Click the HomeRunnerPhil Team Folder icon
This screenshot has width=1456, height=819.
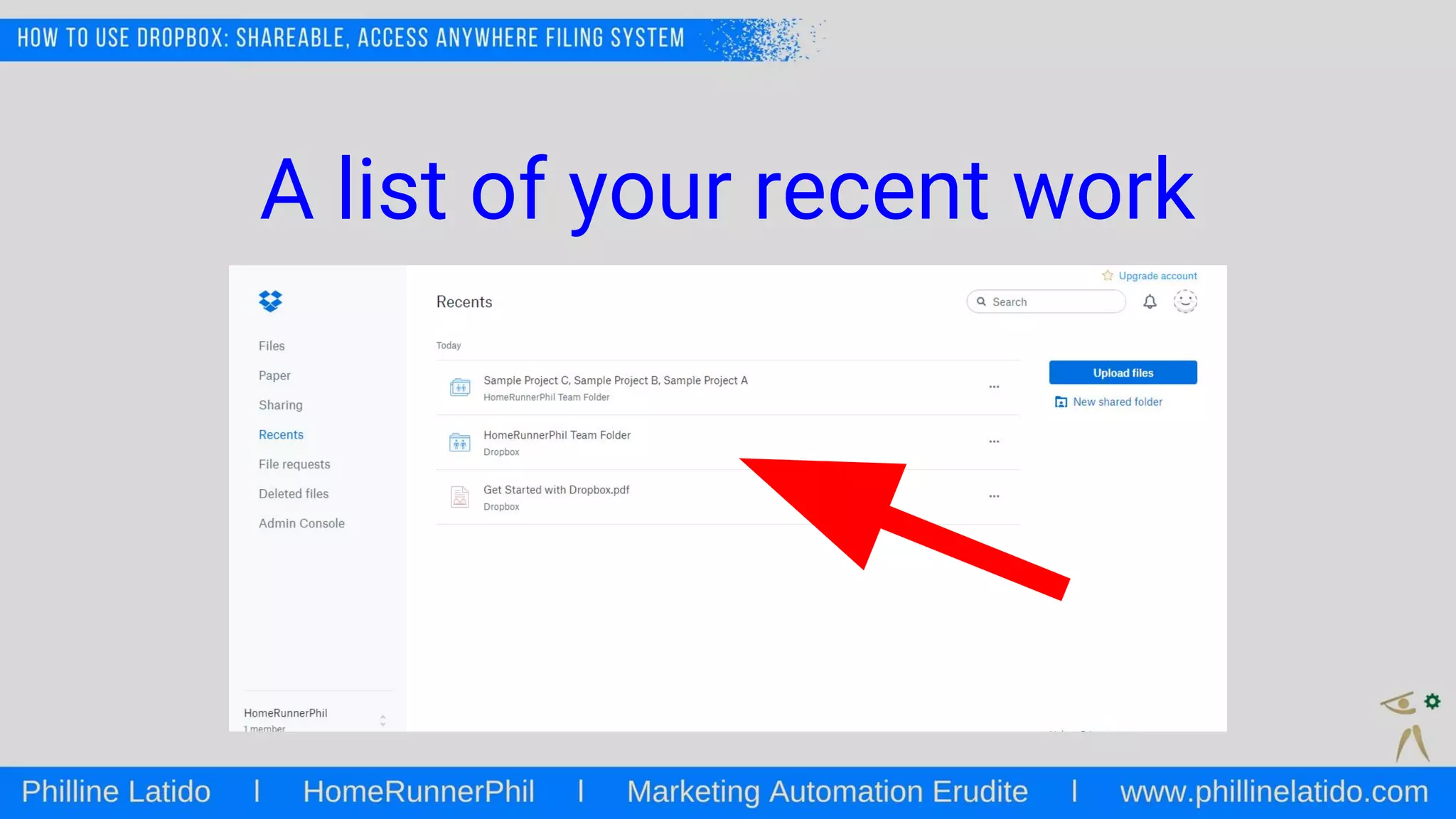(x=460, y=442)
